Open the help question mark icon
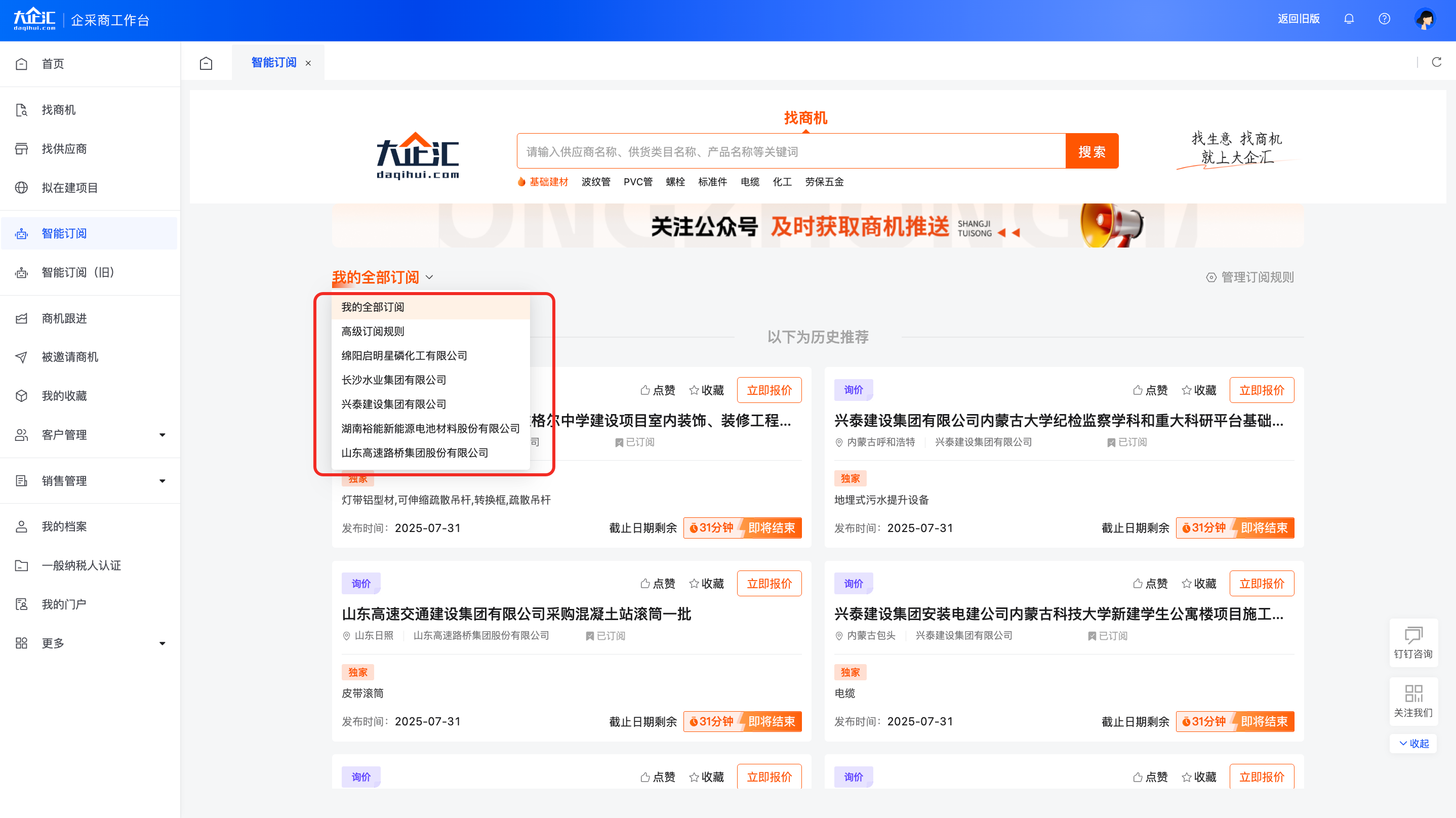1456x818 pixels. (x=1384, y=19)
